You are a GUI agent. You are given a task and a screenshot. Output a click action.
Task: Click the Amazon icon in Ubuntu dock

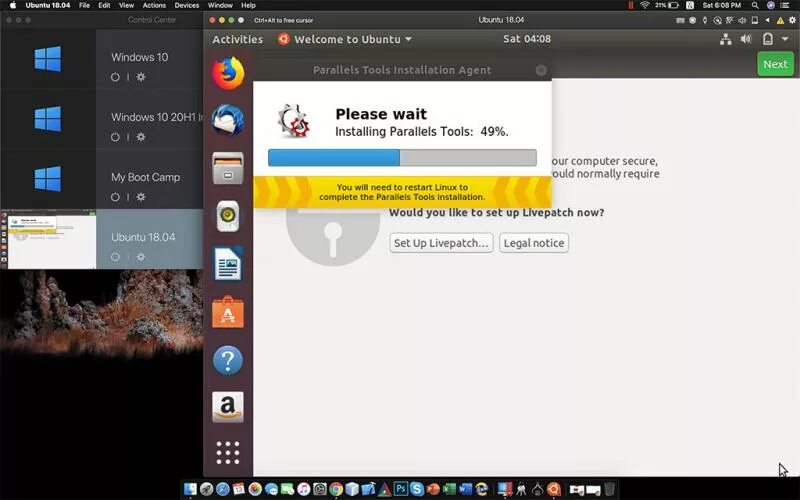click(228, 407)
